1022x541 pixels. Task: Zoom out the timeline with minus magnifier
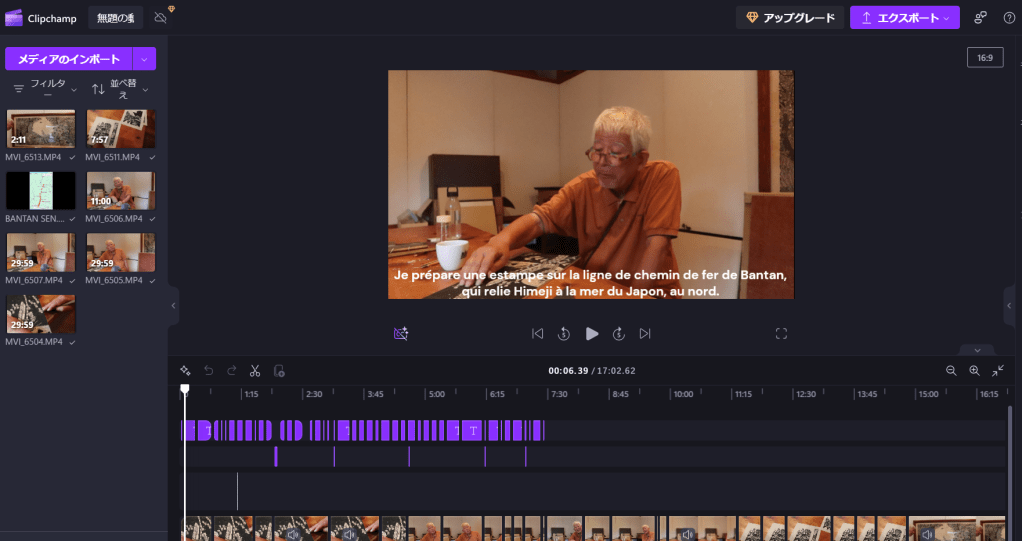(951, 370)
